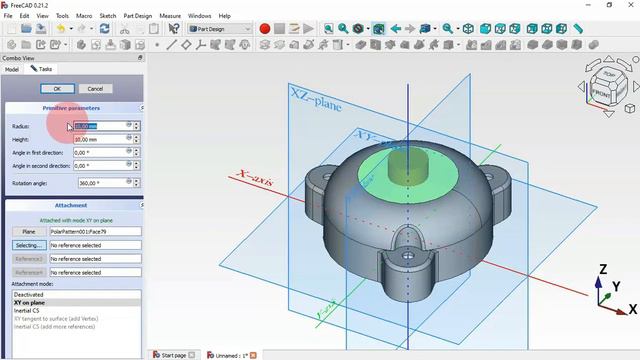This screenshot has width=640, height=360.
Task: Go back to previous selection with left arrow
Action: [x=395, y=29]
